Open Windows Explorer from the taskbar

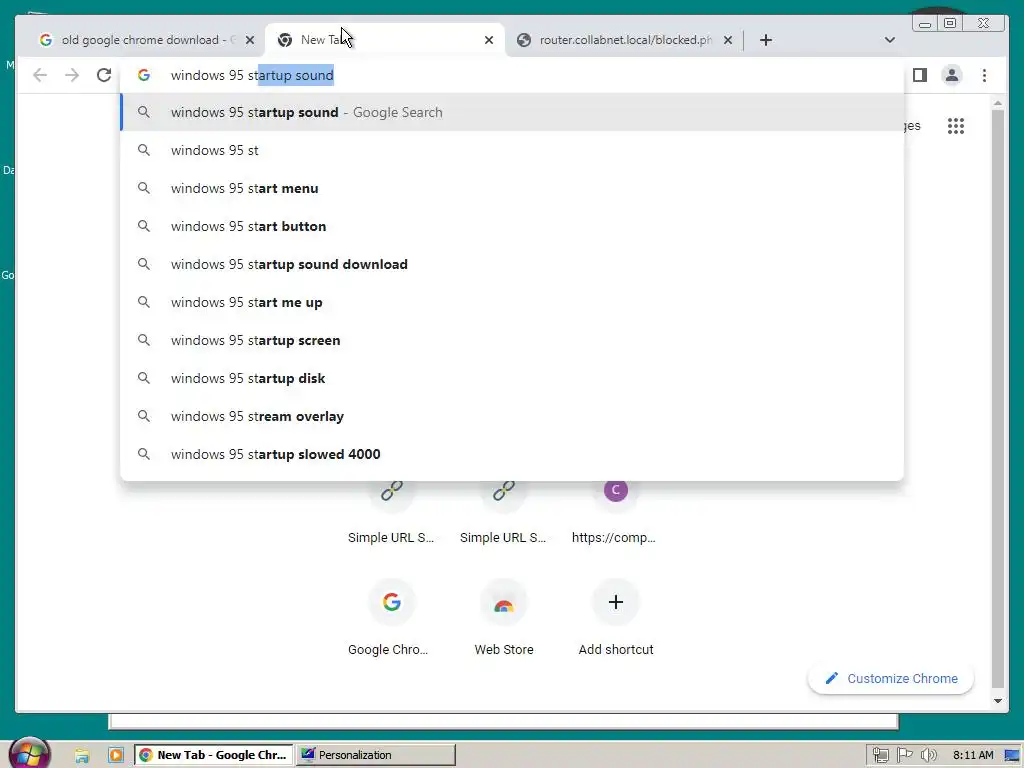82,755
